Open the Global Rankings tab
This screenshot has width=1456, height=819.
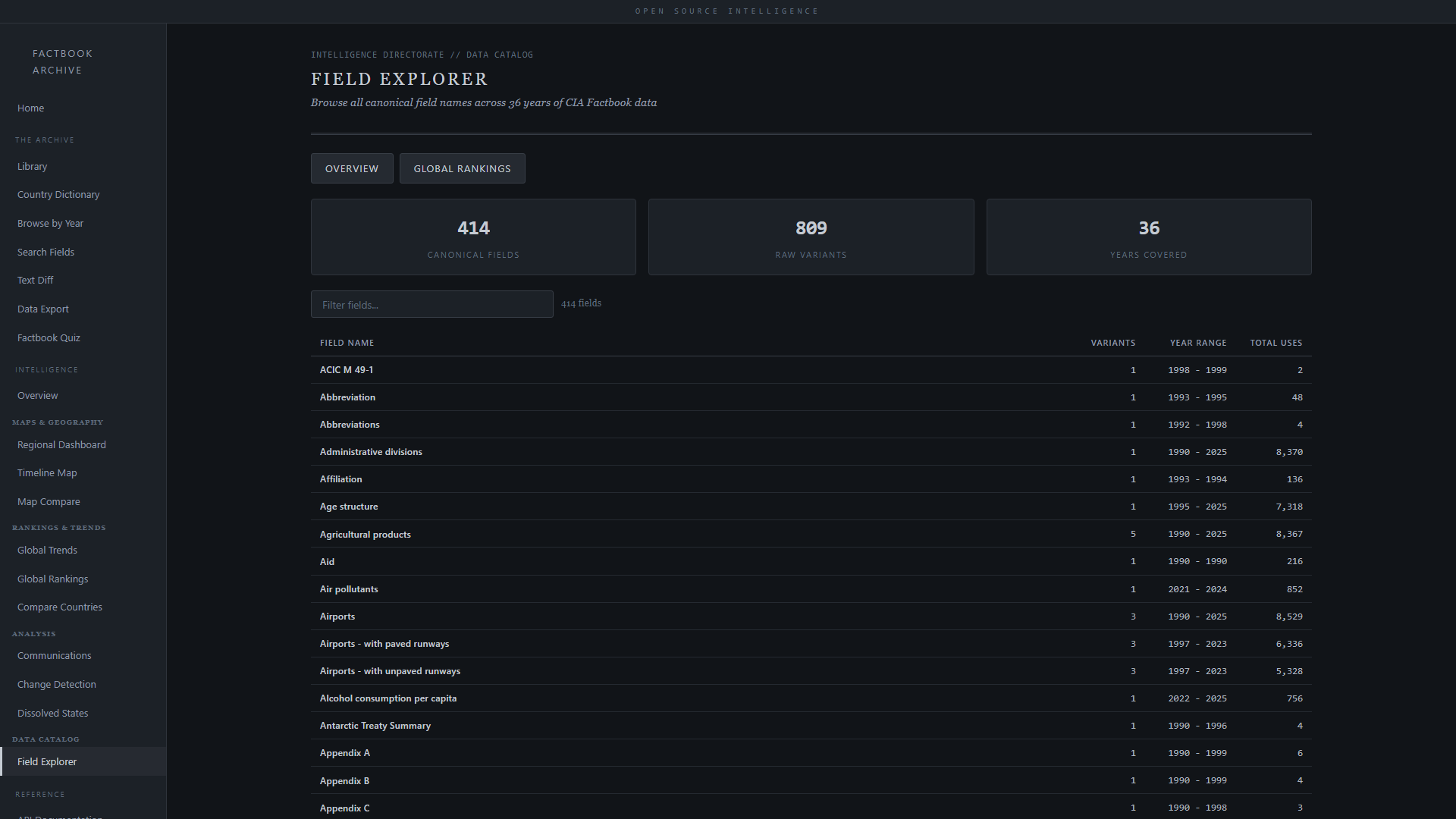(x=462, y=168)
